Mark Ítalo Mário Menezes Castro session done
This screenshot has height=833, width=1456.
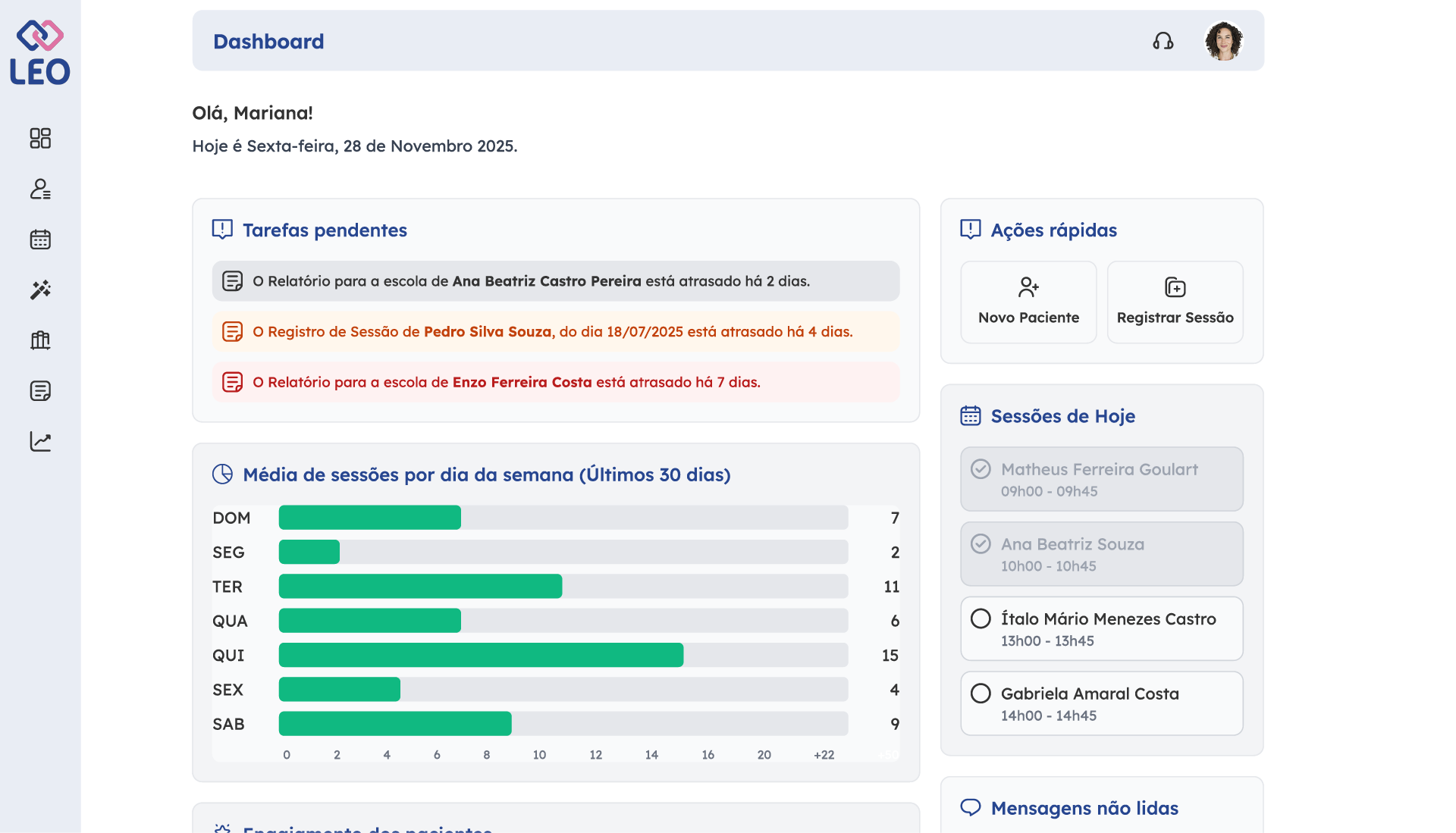pyautogui.click(x=981, y=618)
